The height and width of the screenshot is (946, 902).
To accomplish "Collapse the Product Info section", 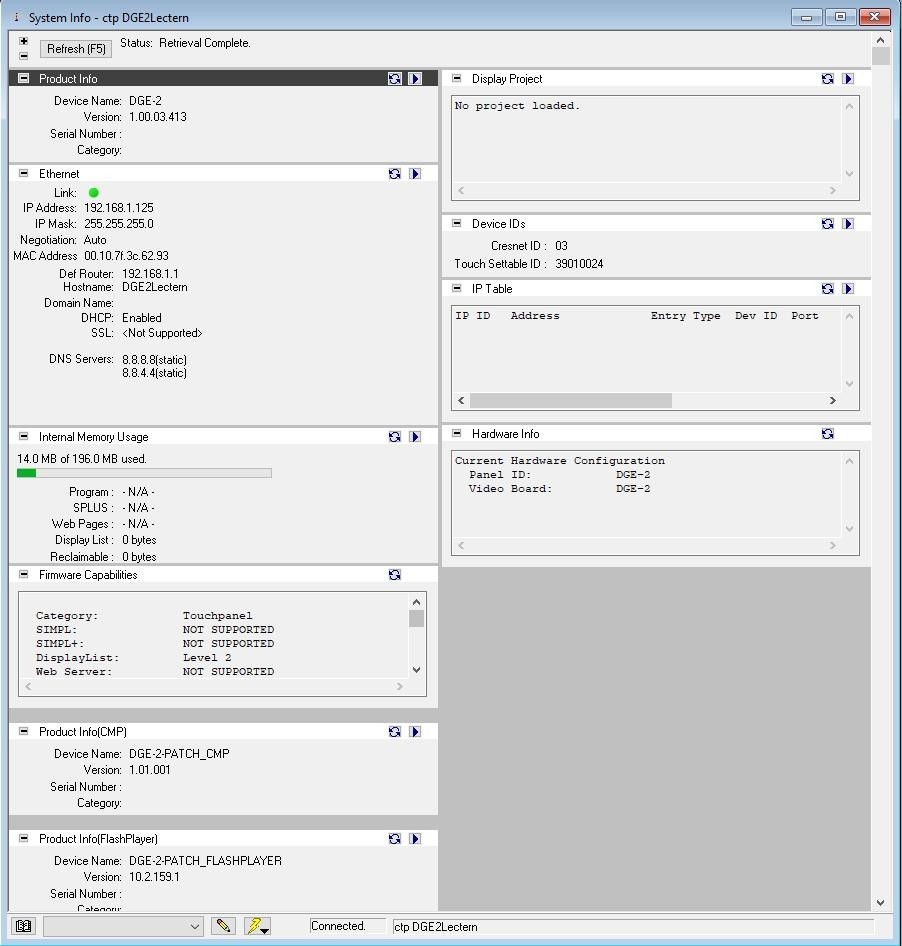I will point(24,78).
